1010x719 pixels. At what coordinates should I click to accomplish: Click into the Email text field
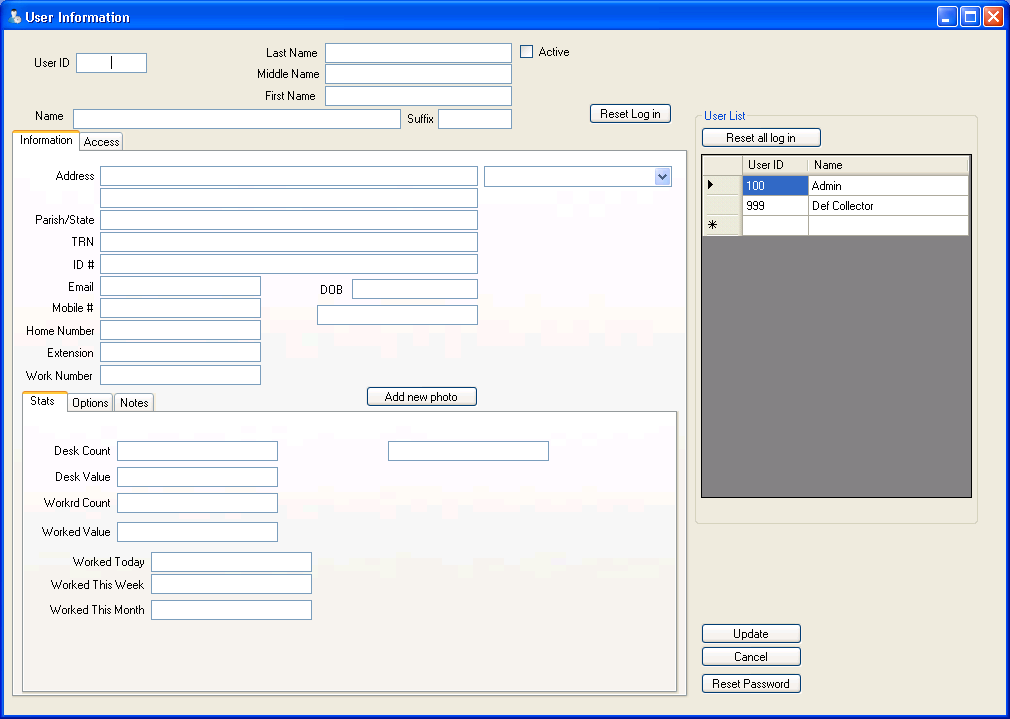(180, 287)
